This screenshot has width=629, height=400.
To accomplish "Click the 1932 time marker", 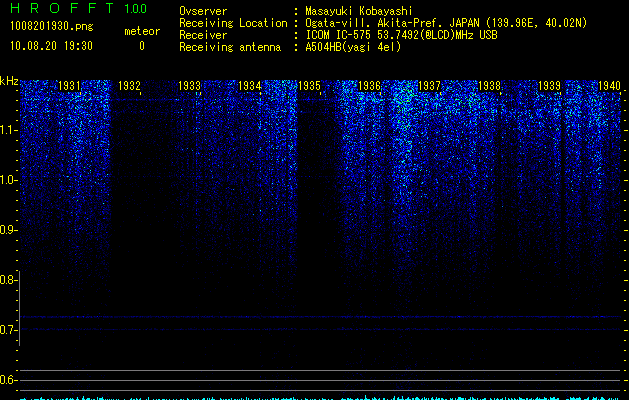I will coord(129,86).
